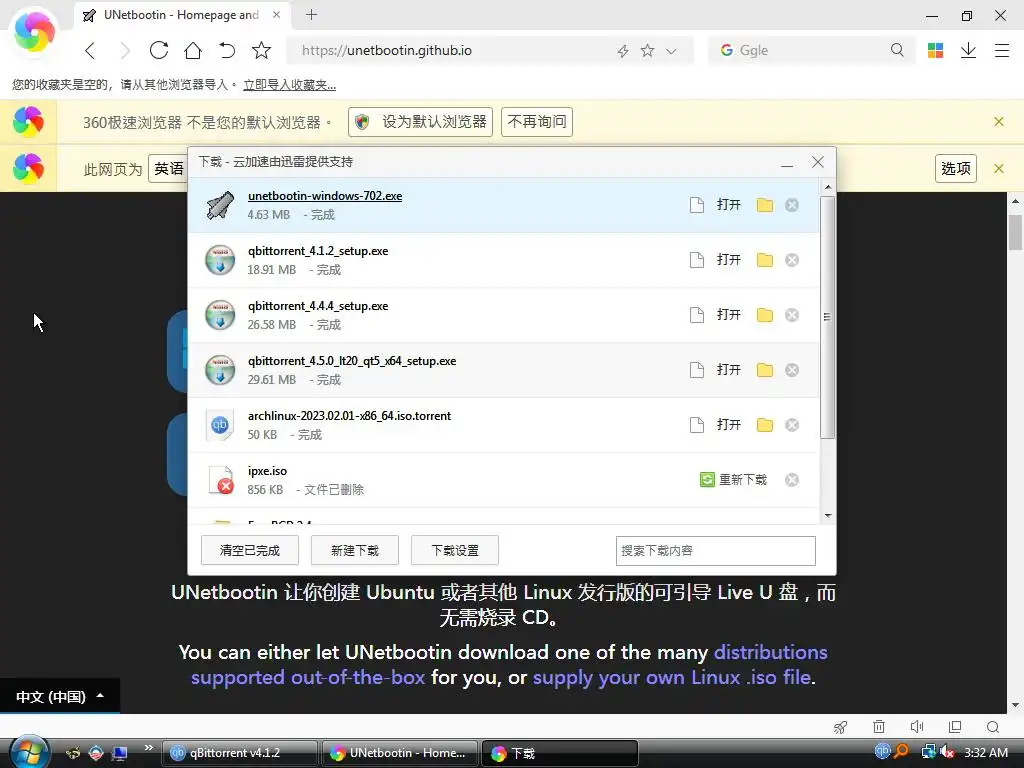
Task: Reload the page with the refresh icon
Action: point(159,50)
